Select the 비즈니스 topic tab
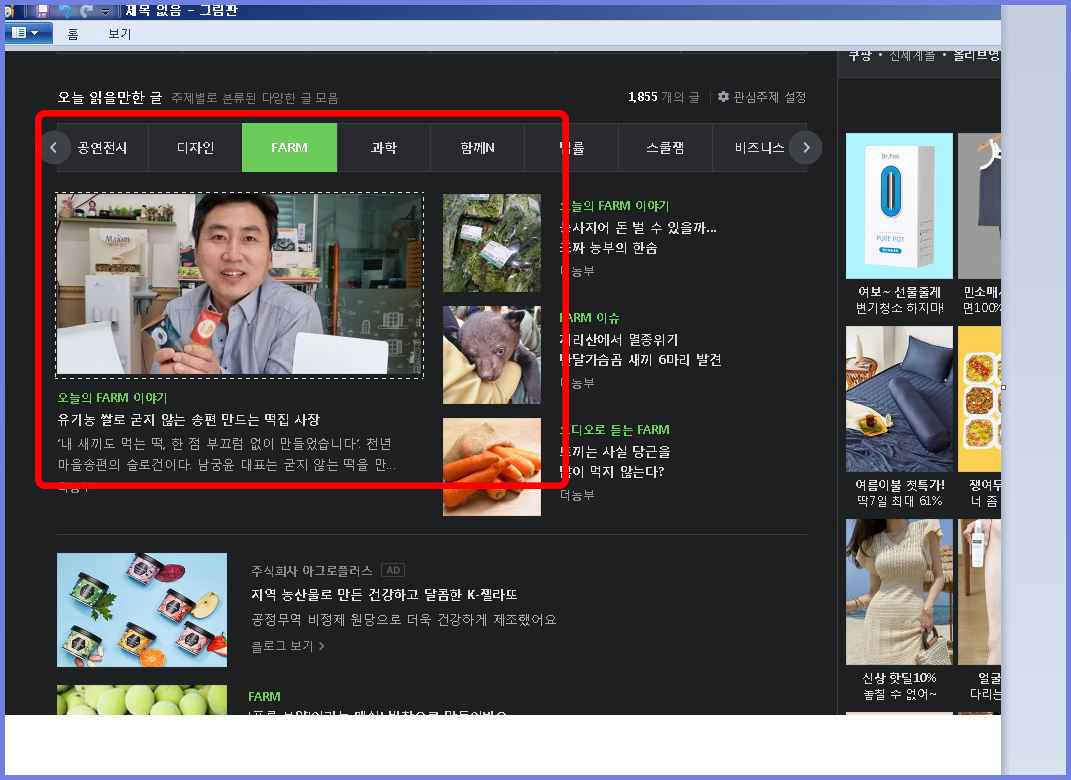 click(759, 148)
